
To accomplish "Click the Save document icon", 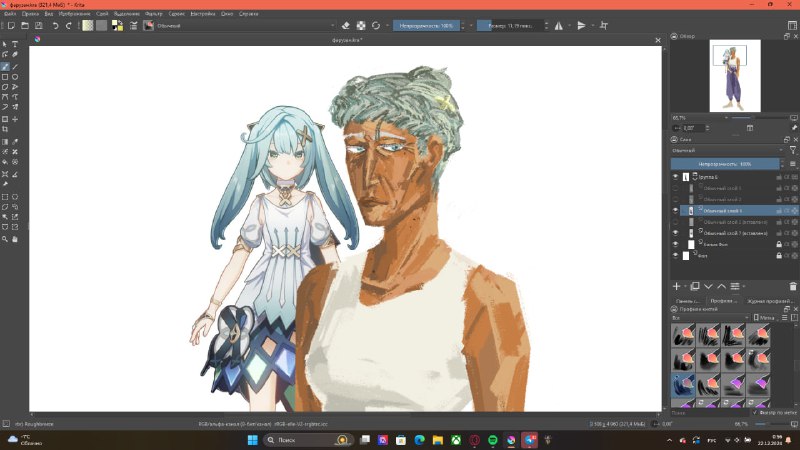I will click(38, 26).
